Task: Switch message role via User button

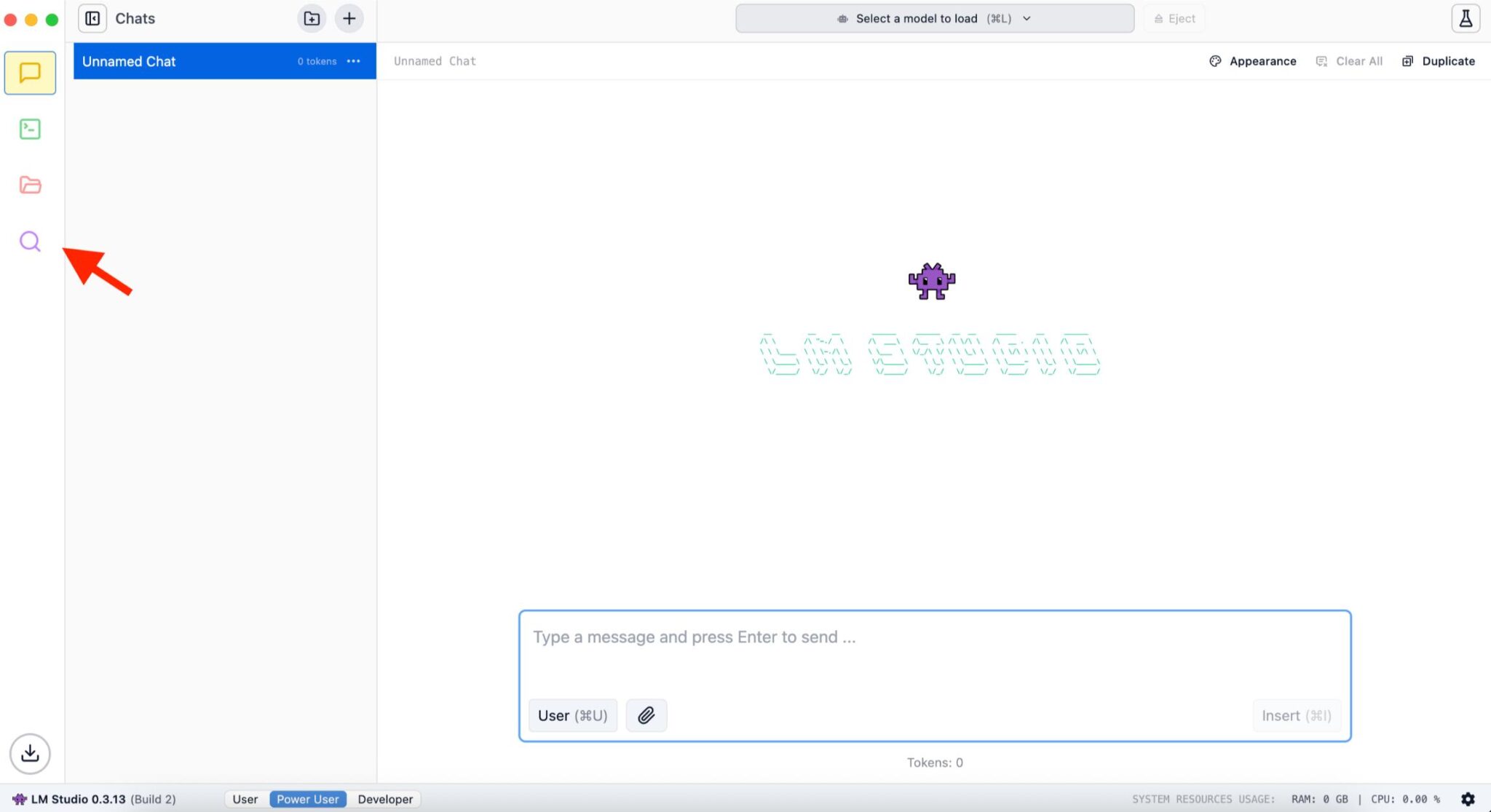Action: [572, 715]
